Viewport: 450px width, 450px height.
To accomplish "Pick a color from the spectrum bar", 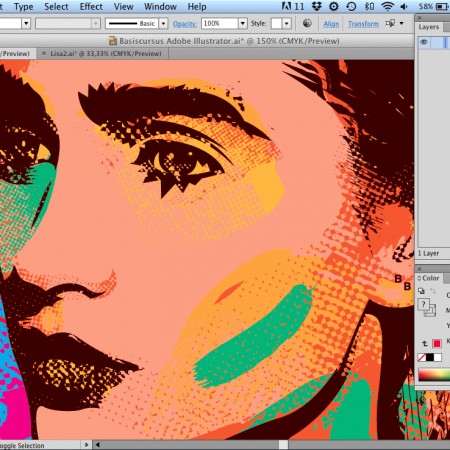I will tap(434, 375).
